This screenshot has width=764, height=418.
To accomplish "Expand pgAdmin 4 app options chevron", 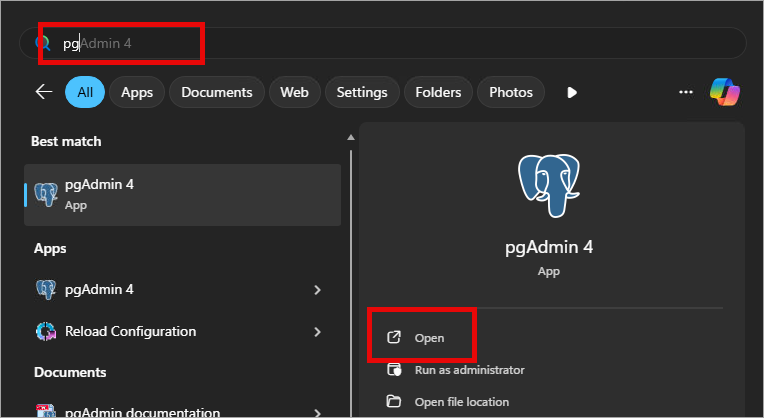I will [317, 290].
